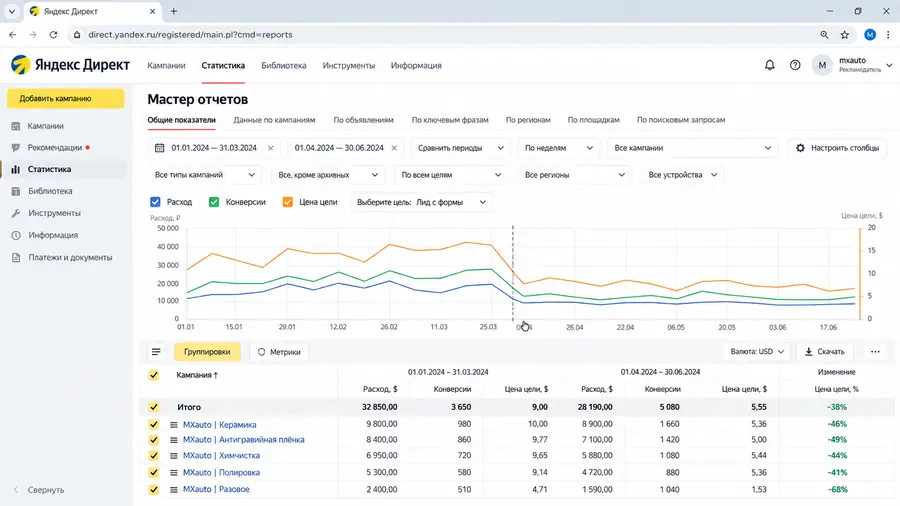Click the Информация sidebar icon

[16, 235]
